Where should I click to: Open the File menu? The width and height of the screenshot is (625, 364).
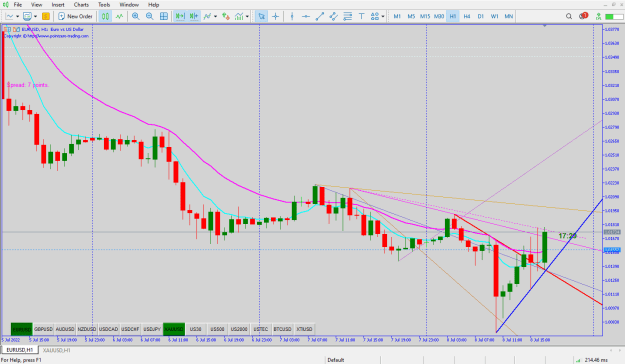18,5
